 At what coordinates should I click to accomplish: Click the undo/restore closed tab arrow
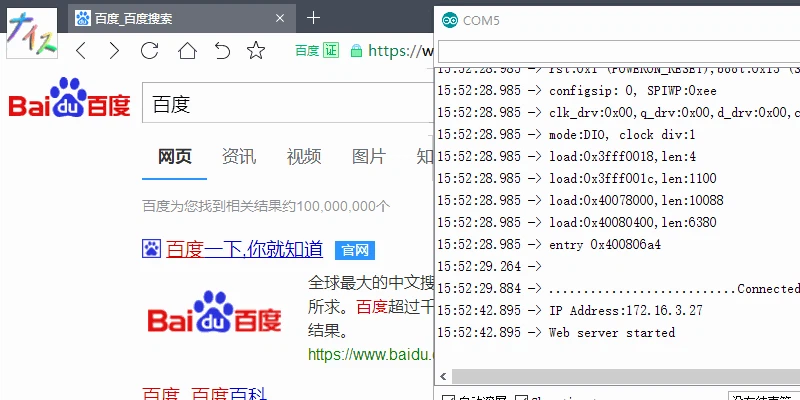tap(222, 51)
